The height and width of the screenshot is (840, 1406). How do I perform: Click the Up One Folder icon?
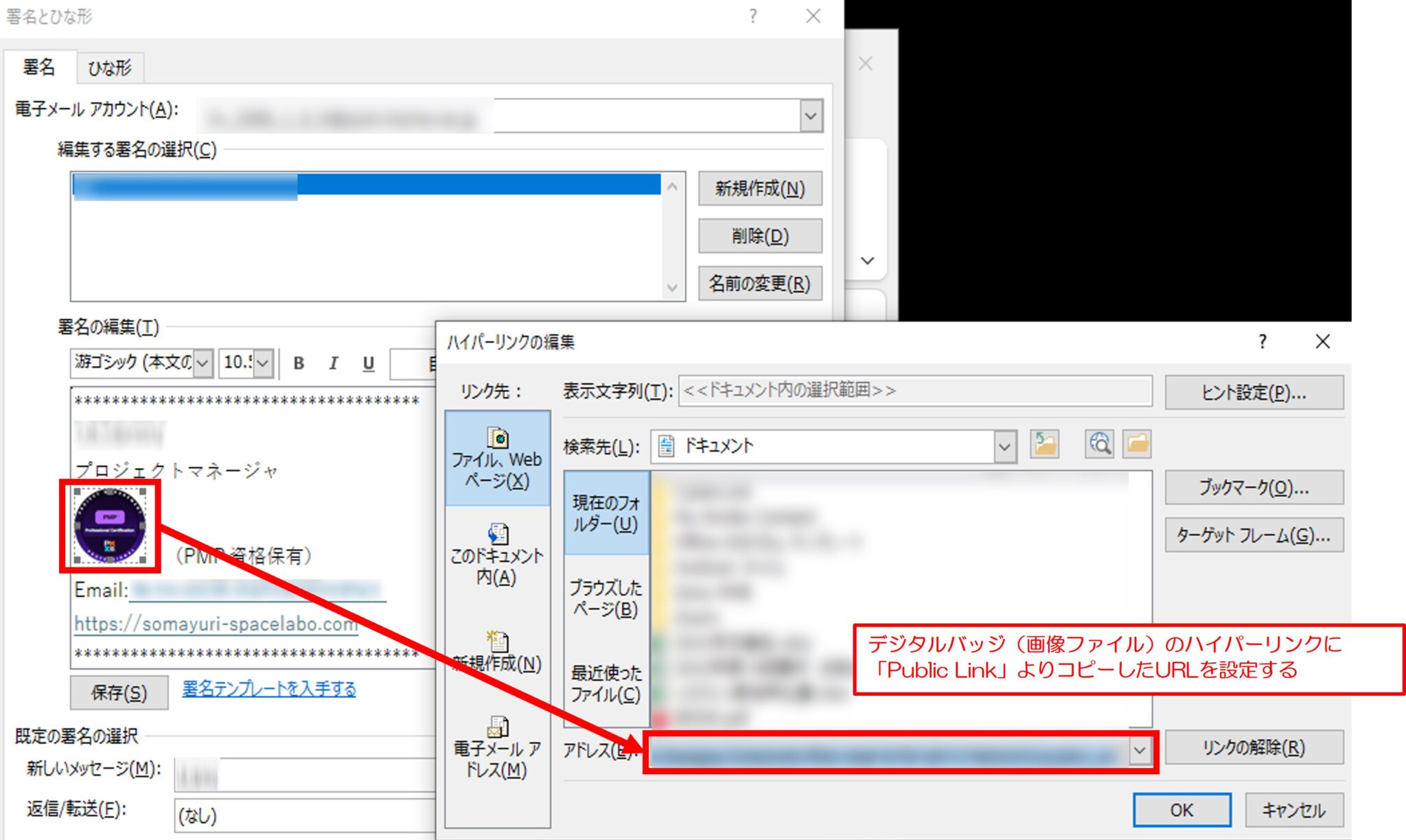pyautogui.click(x=1044, y=445)
